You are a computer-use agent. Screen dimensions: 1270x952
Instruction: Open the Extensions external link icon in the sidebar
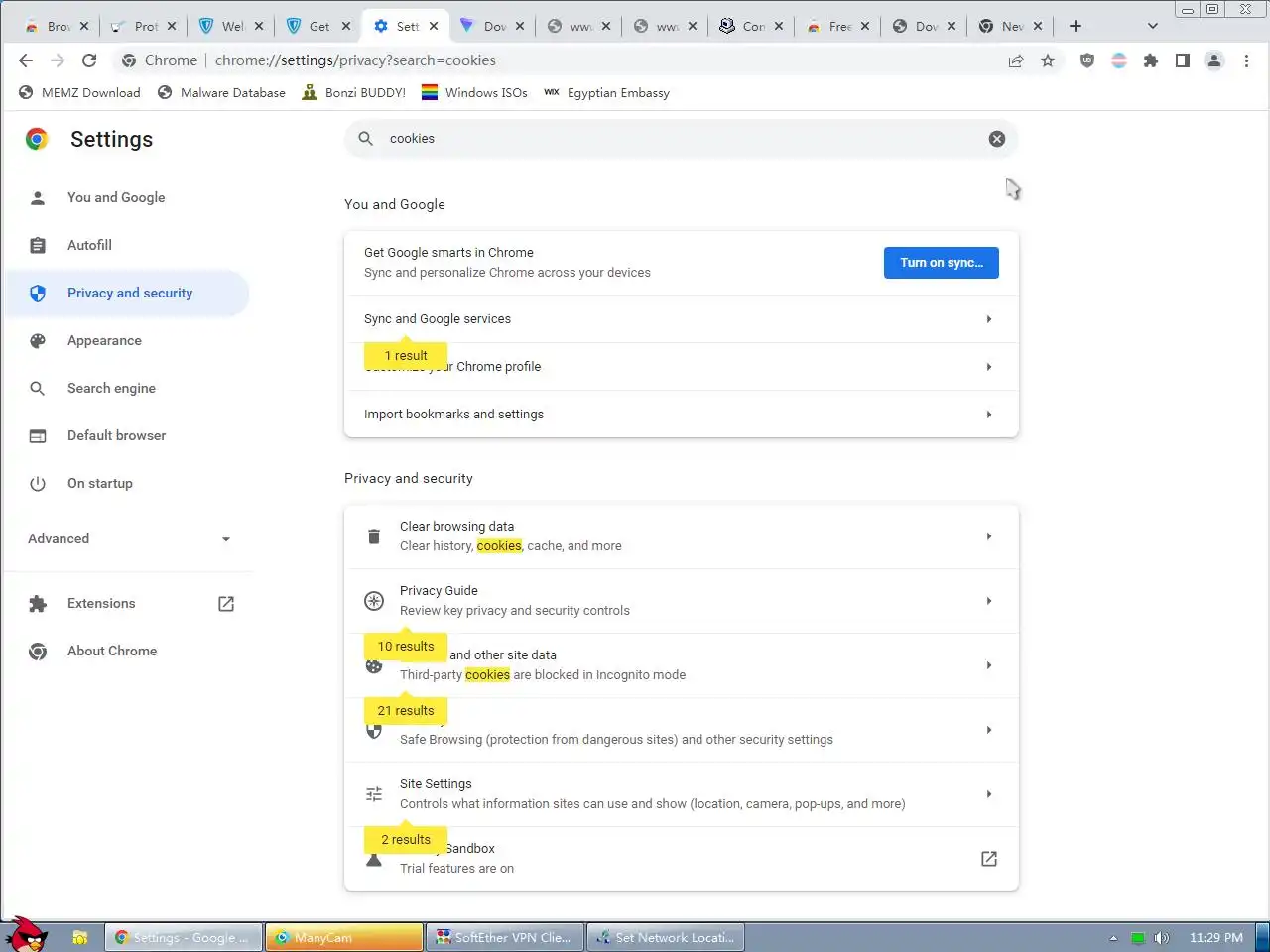click(226, 604)
